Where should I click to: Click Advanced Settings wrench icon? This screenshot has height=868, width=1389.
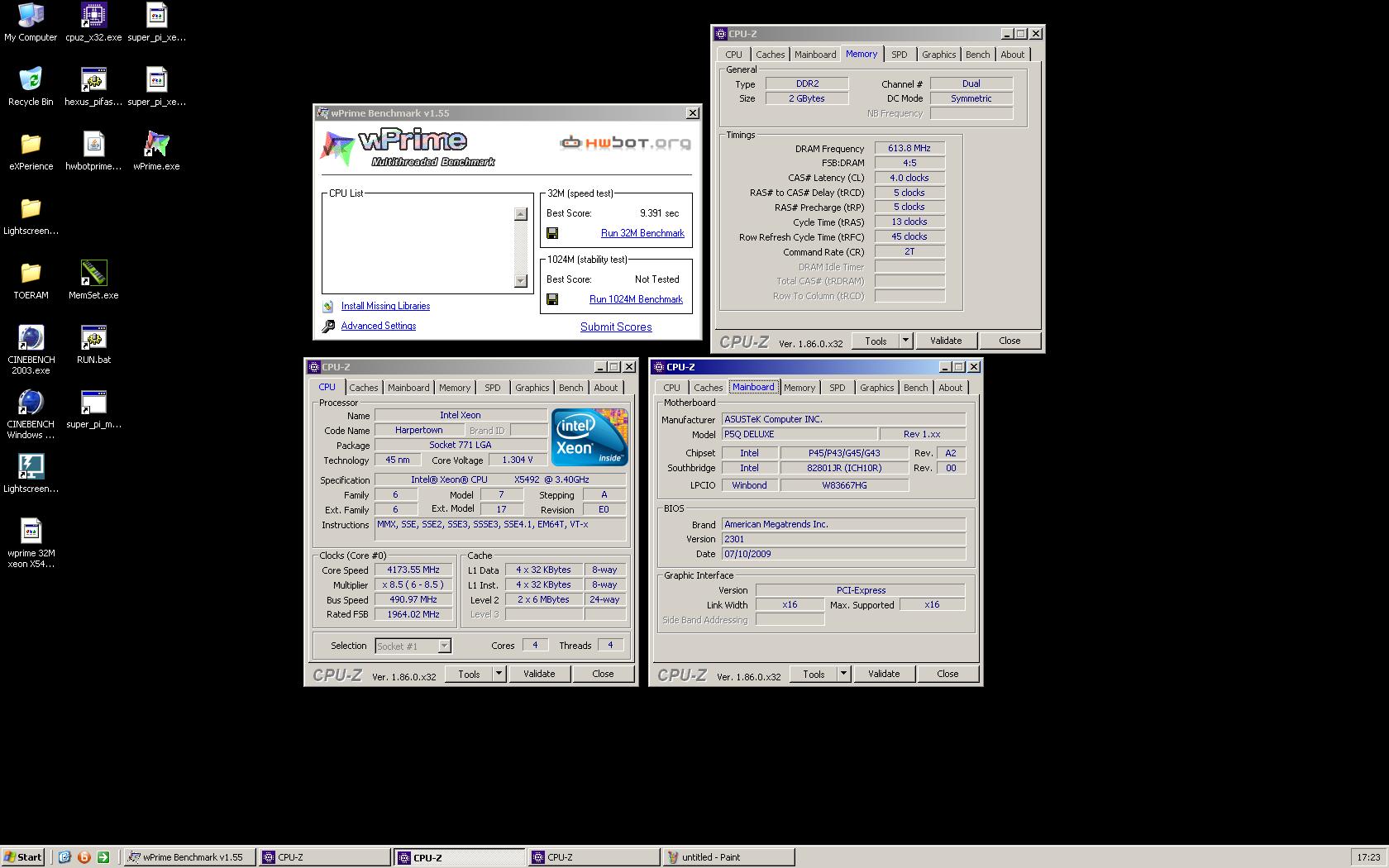tap(328, 326)
